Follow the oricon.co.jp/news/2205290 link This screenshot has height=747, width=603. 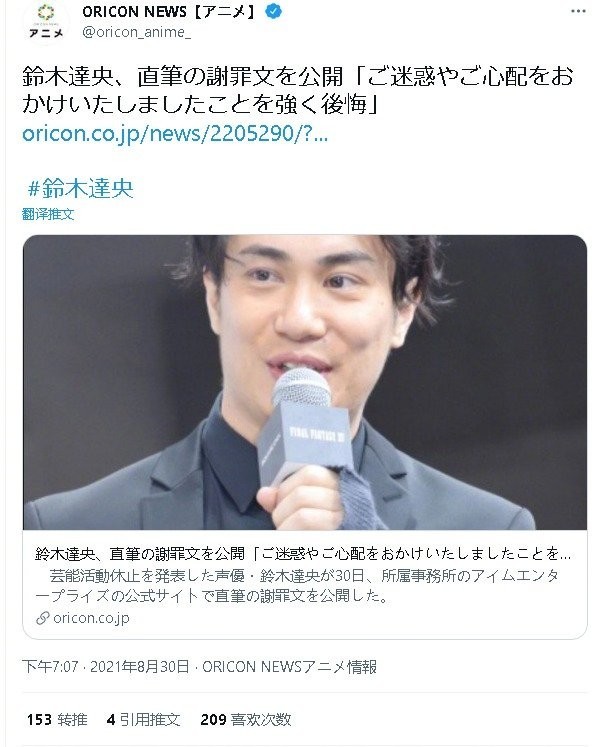click(175, 133)
